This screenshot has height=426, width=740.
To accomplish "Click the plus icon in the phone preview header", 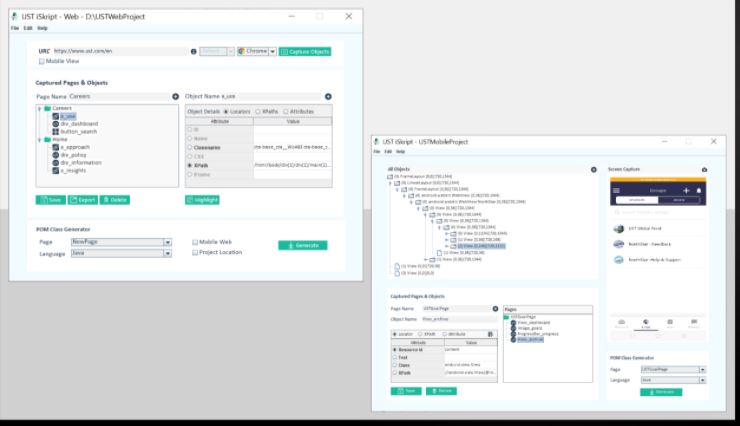I will (x=686, y=191).
